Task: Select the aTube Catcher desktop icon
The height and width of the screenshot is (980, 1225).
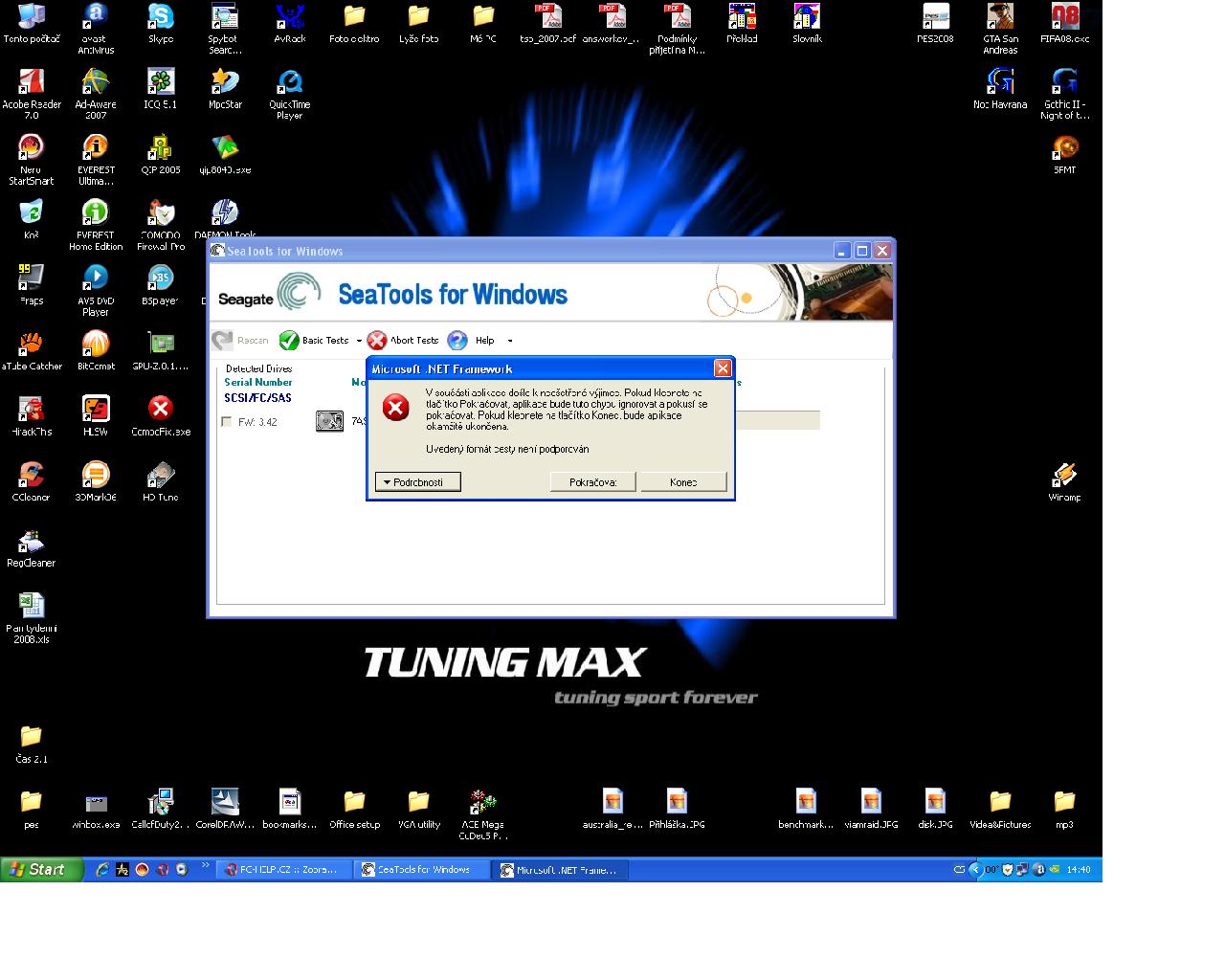Action: pos(32,351)
